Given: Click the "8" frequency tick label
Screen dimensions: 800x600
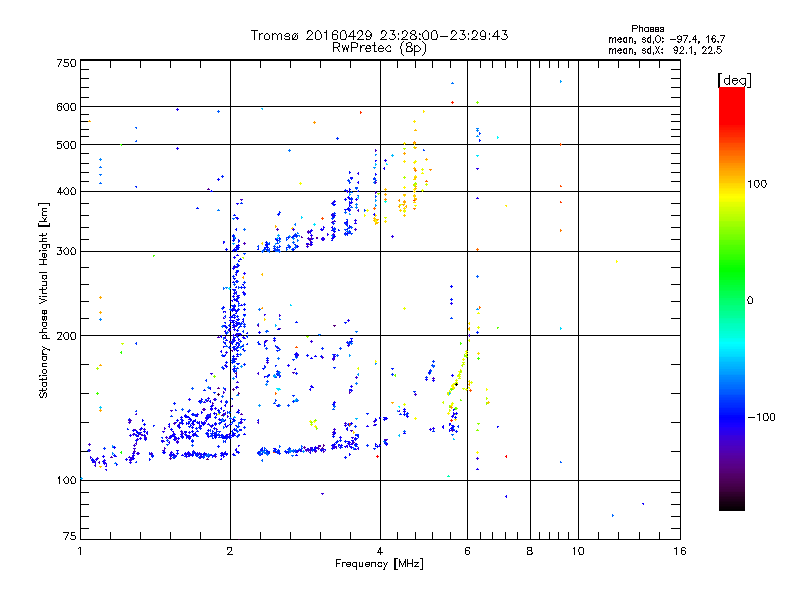Looking at the screenshot, I should click(x=530, y=551).
